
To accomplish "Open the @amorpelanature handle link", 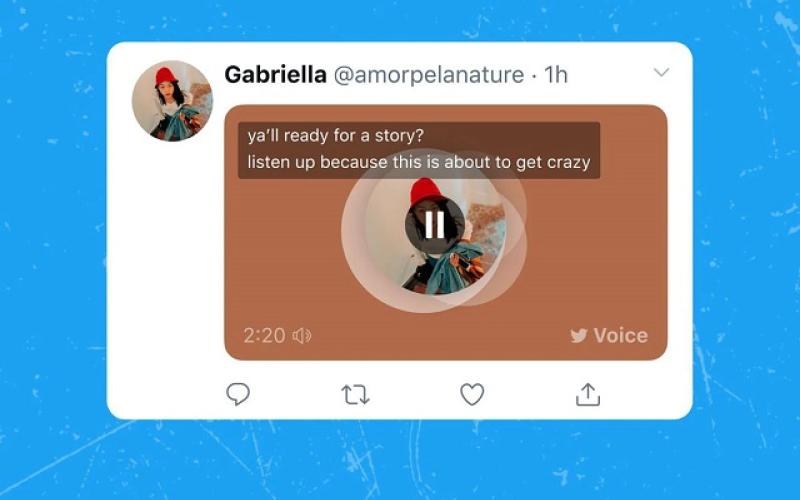I will (429, 75).
